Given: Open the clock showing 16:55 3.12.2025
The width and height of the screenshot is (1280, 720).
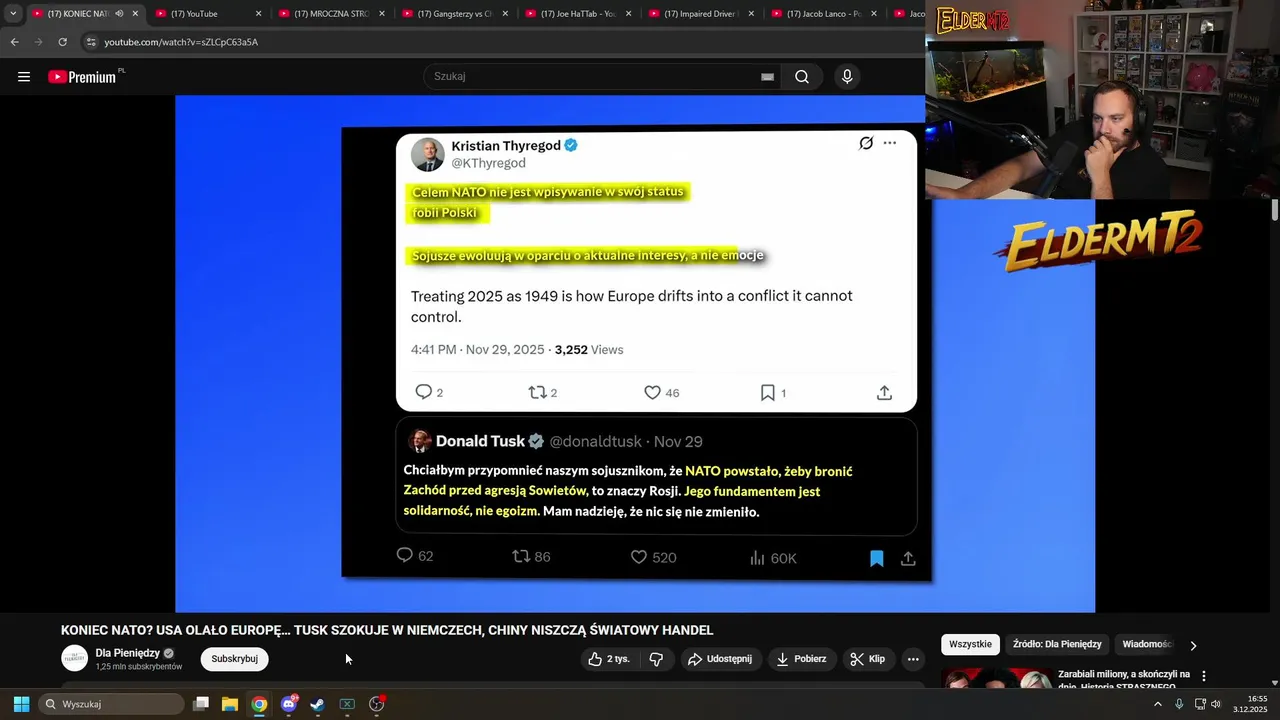Looking at the screenshot, I should coord(1252,704).
